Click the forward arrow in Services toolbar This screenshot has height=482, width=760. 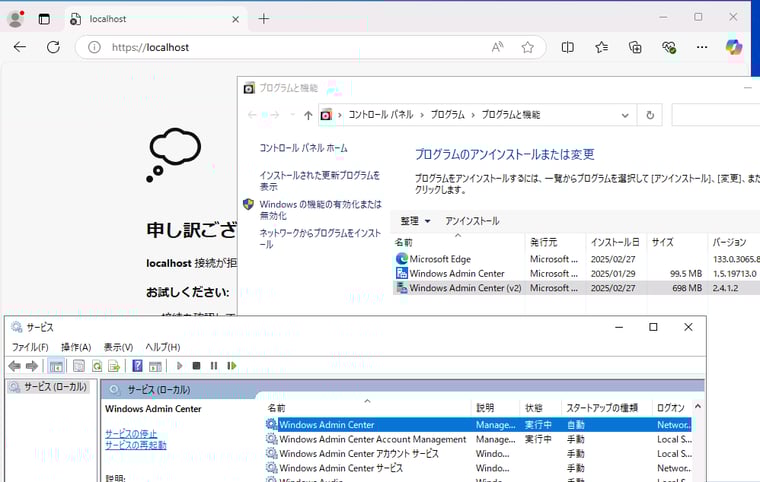tap(32, 366)
